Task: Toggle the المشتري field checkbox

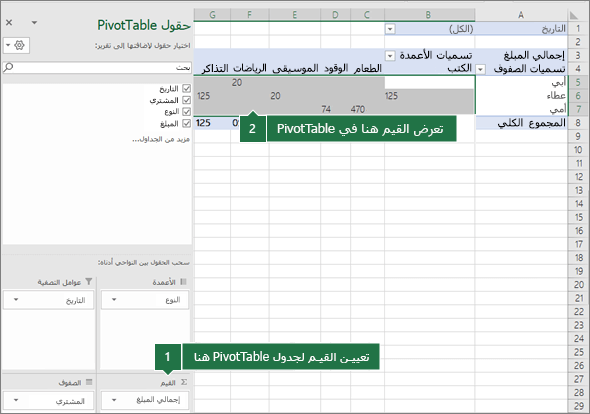Action: [x=186, y=100]
